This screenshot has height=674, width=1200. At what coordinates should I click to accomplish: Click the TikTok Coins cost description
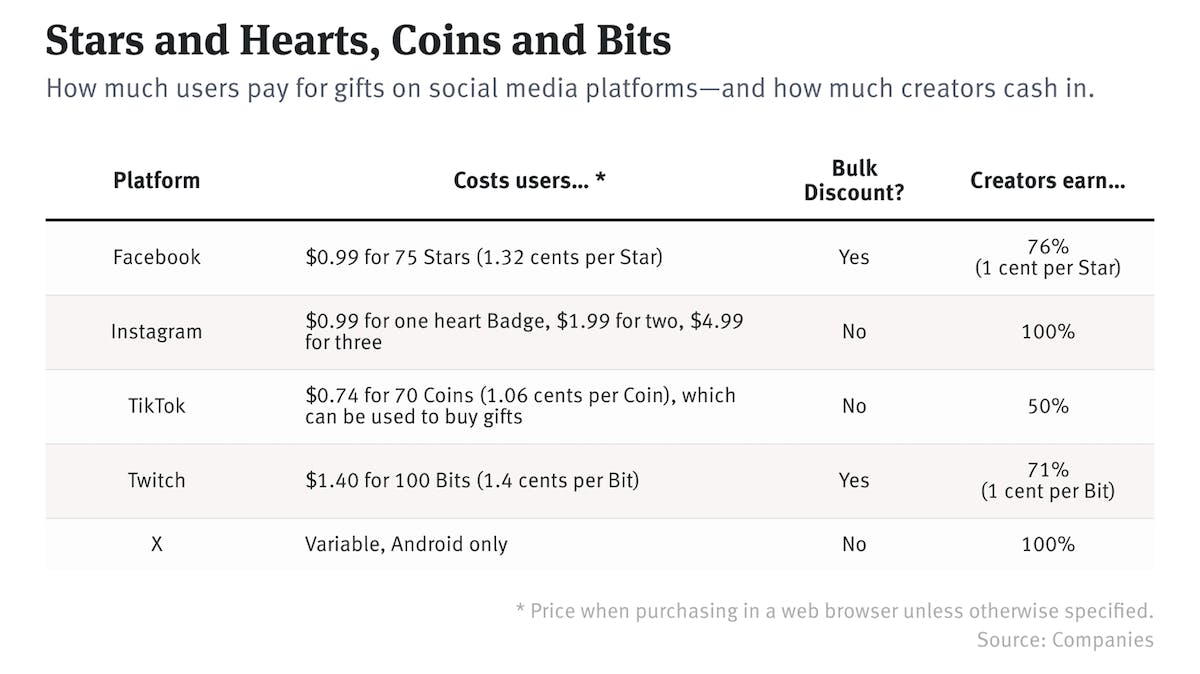pos(520,406)
